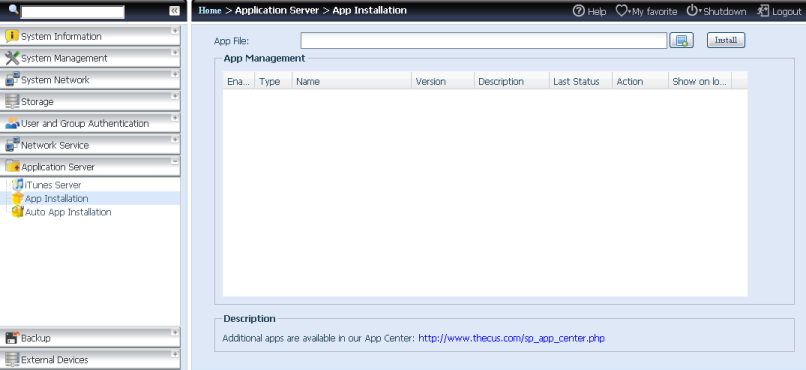
Task: Sort by the Last Status column header
Action: coord(580,81)
